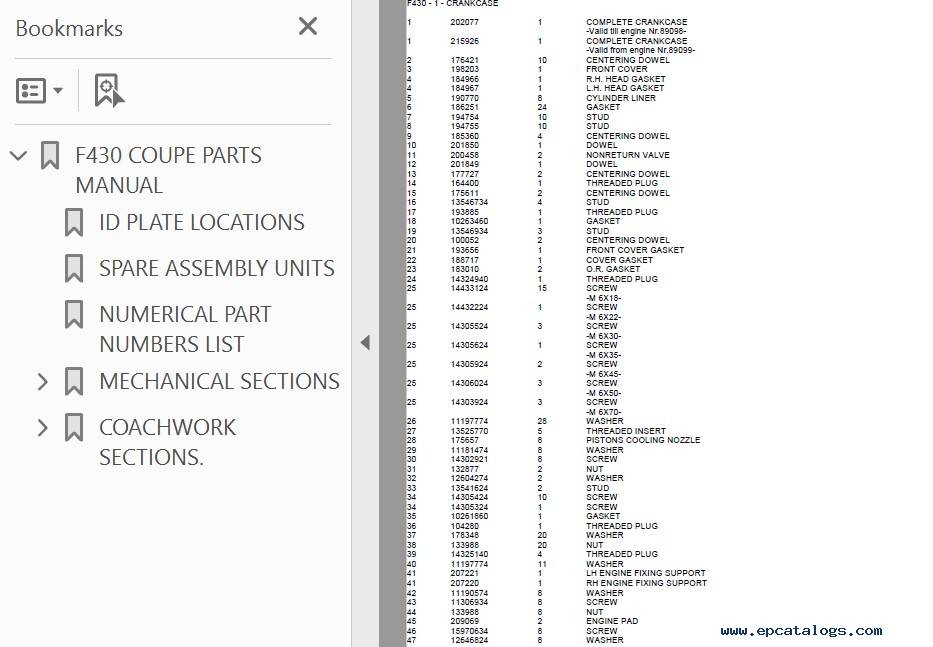Click part number 13541624
The width and height of the screenshot is (933, 647).
[469, 488]
